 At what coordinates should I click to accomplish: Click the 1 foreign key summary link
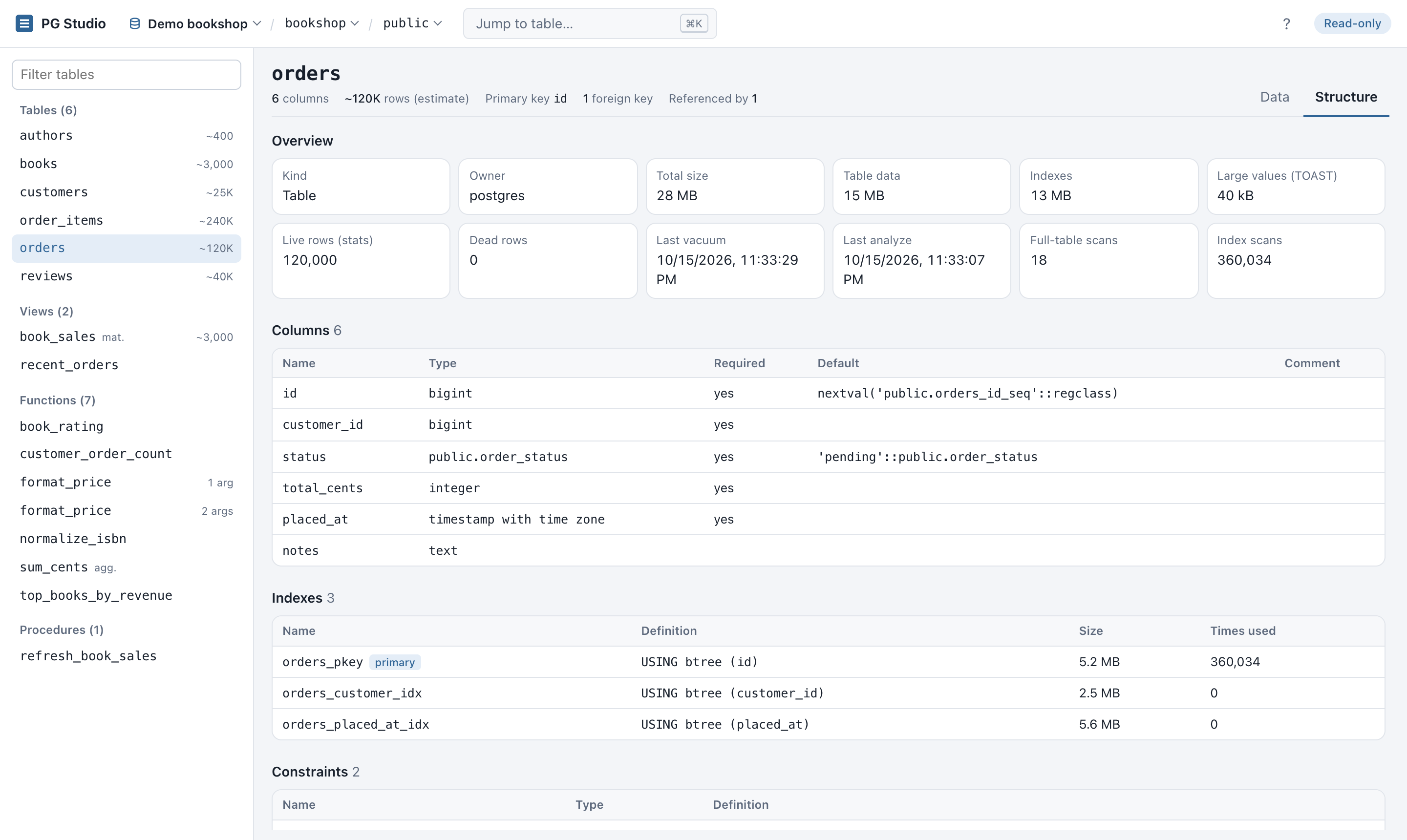[x=617, y=99]
